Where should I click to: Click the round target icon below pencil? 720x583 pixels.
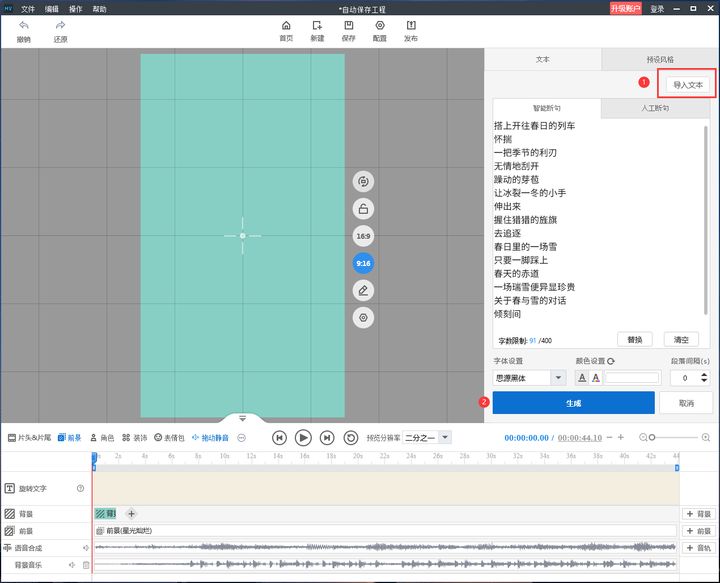tap(363, 317)
